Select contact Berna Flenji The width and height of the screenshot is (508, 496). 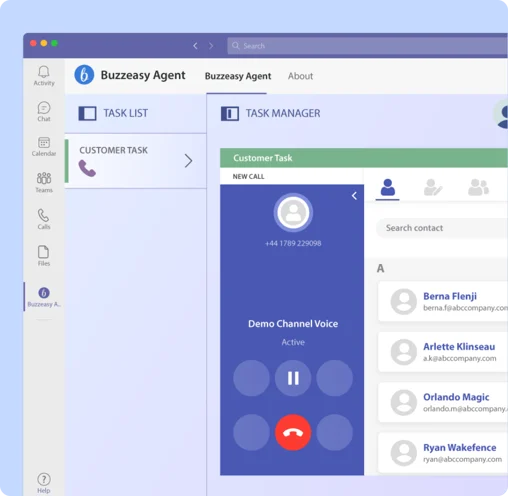[x=443, y=301]
